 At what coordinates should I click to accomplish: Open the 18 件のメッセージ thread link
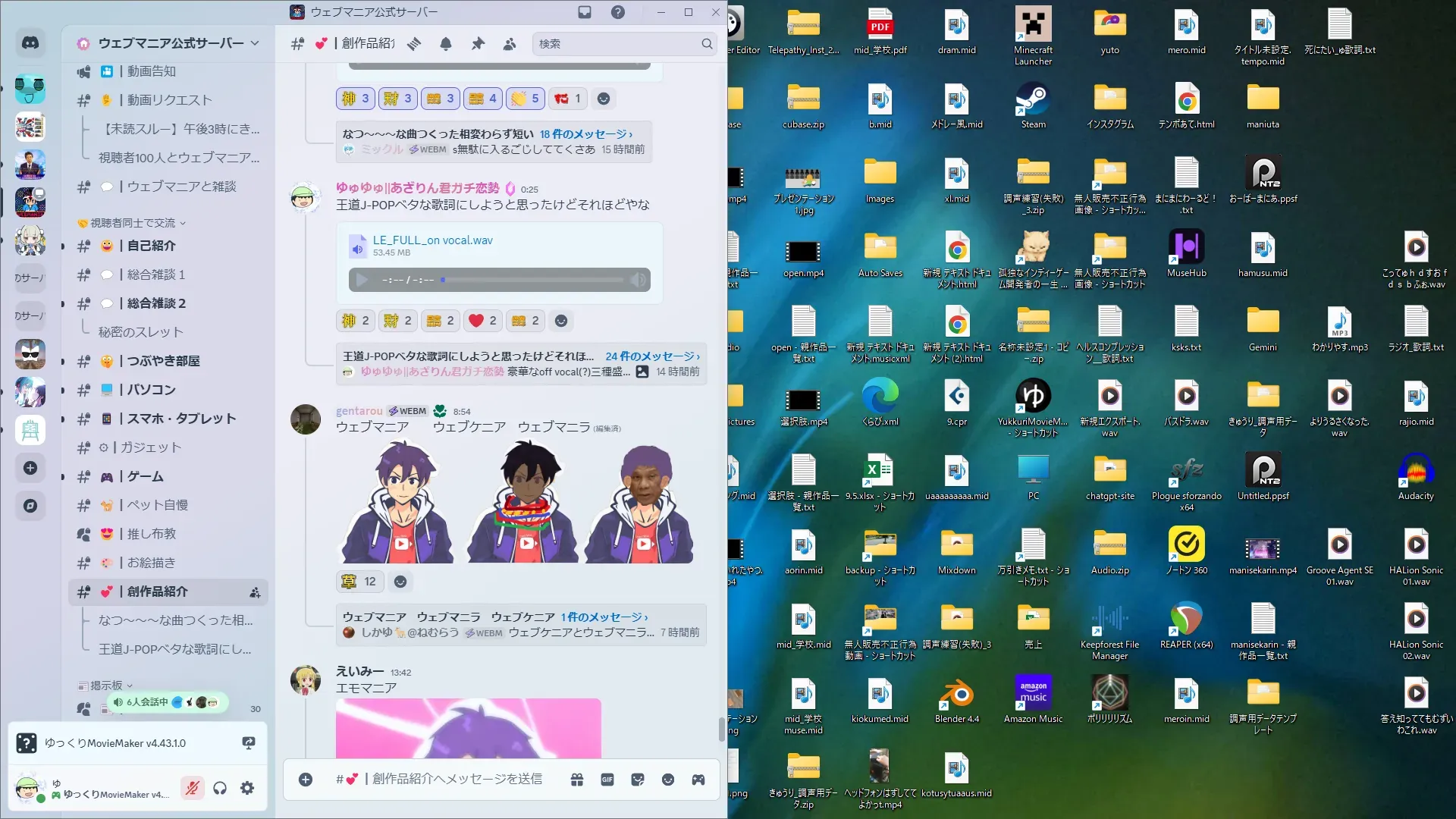click(x=585, y=134)
